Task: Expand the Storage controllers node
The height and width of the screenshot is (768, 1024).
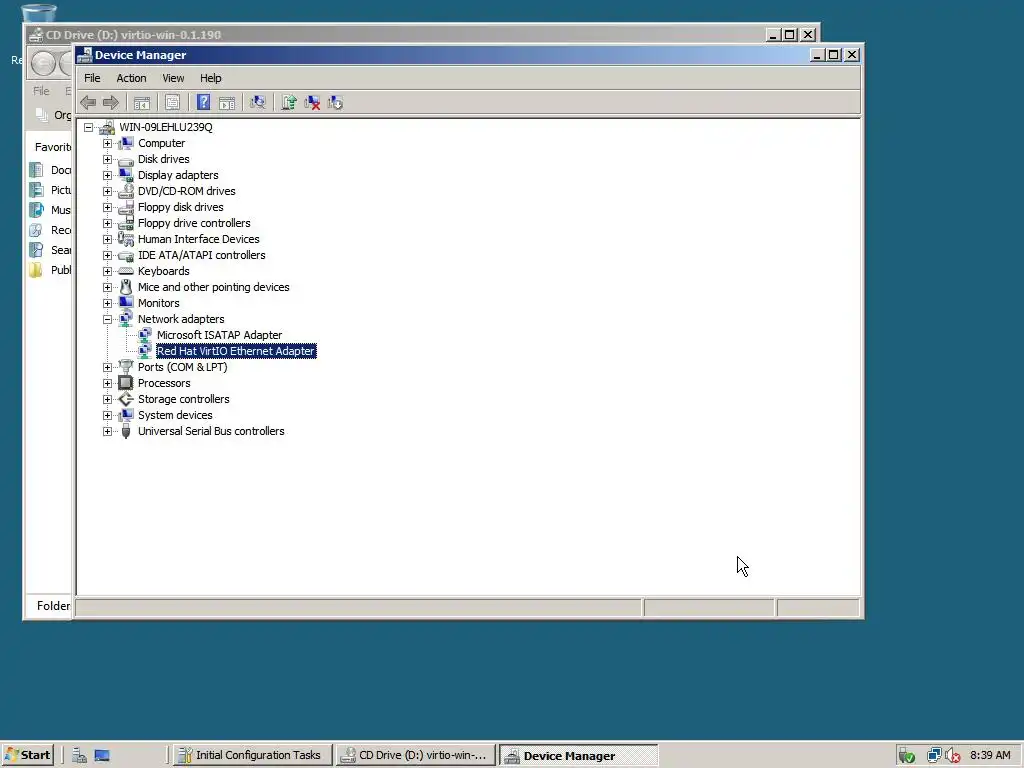Action: 108,399
